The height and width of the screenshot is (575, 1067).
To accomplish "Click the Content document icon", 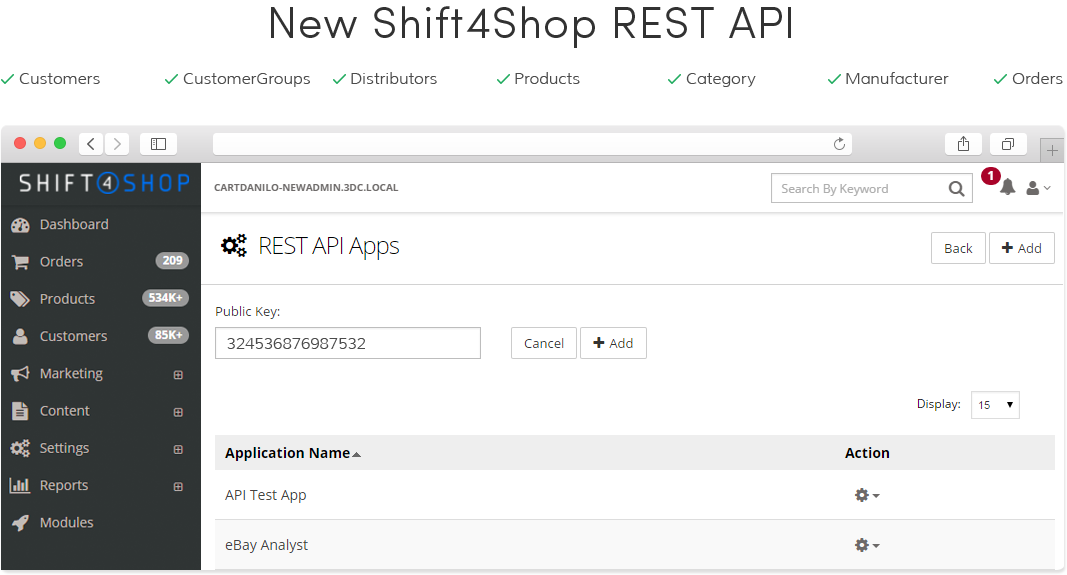I will (x=20, y=411).
